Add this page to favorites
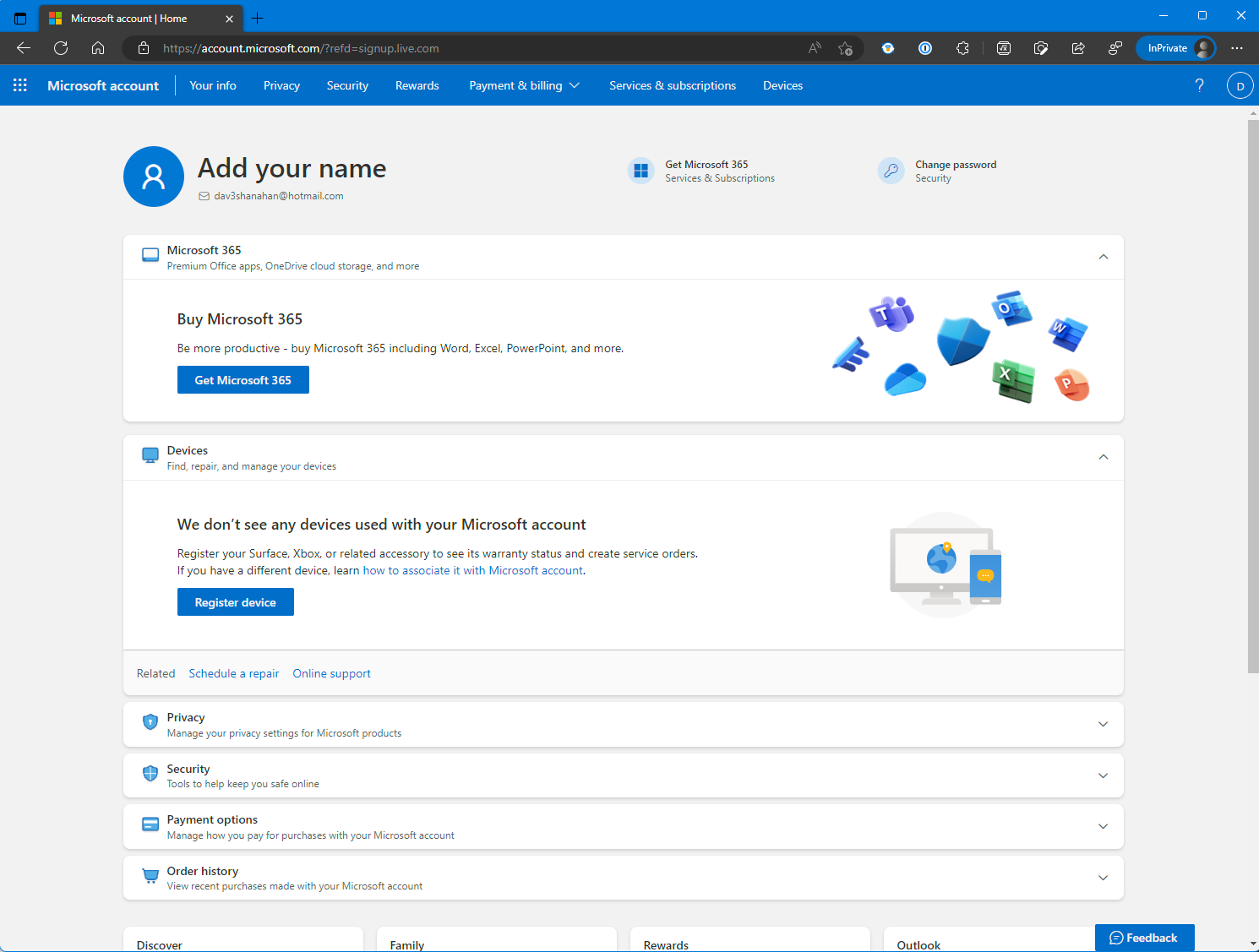Screen dimensions: 1259x952 click(845, 48)
